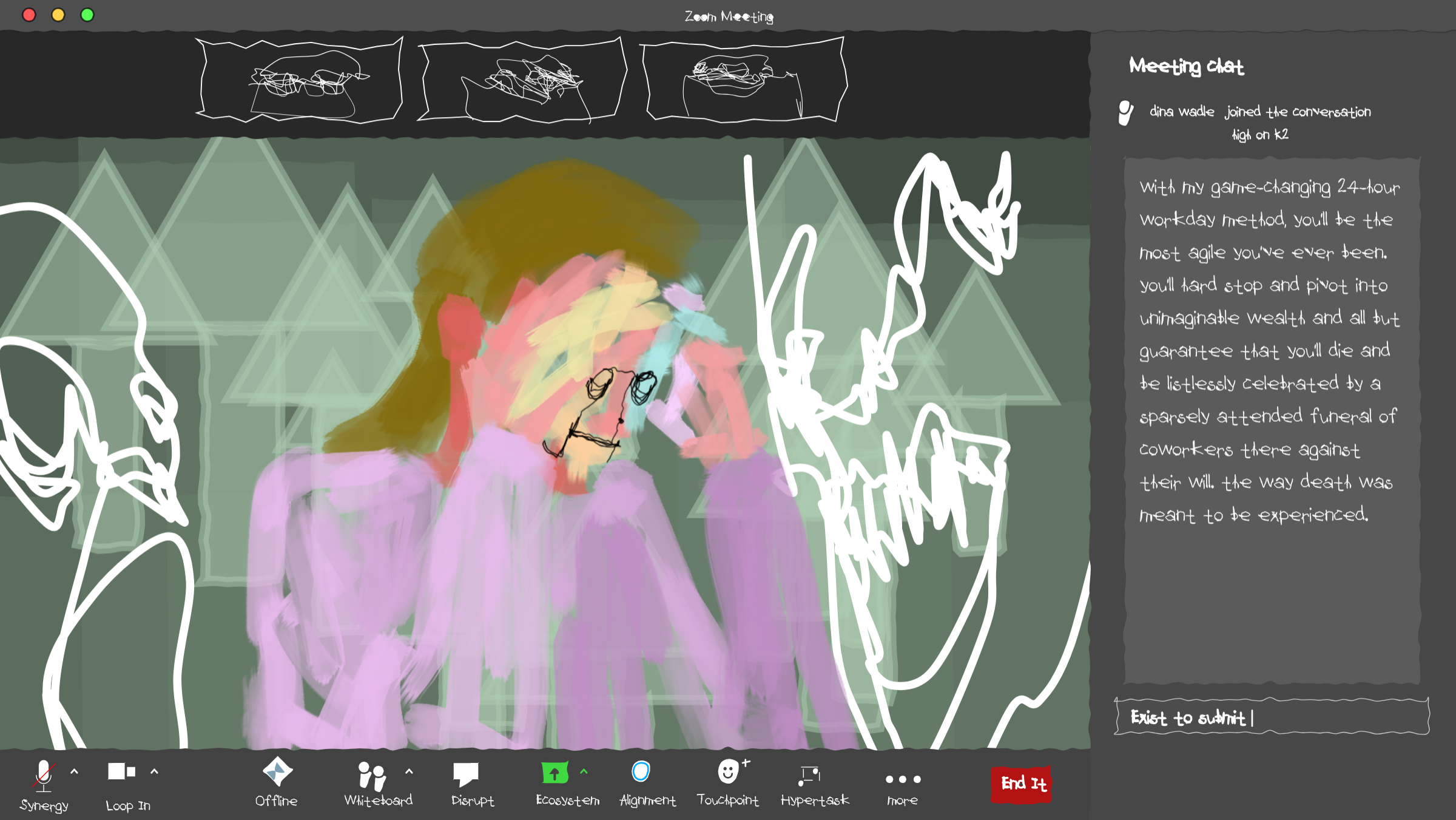Select the third participant thumbnail

coord(743,80)
